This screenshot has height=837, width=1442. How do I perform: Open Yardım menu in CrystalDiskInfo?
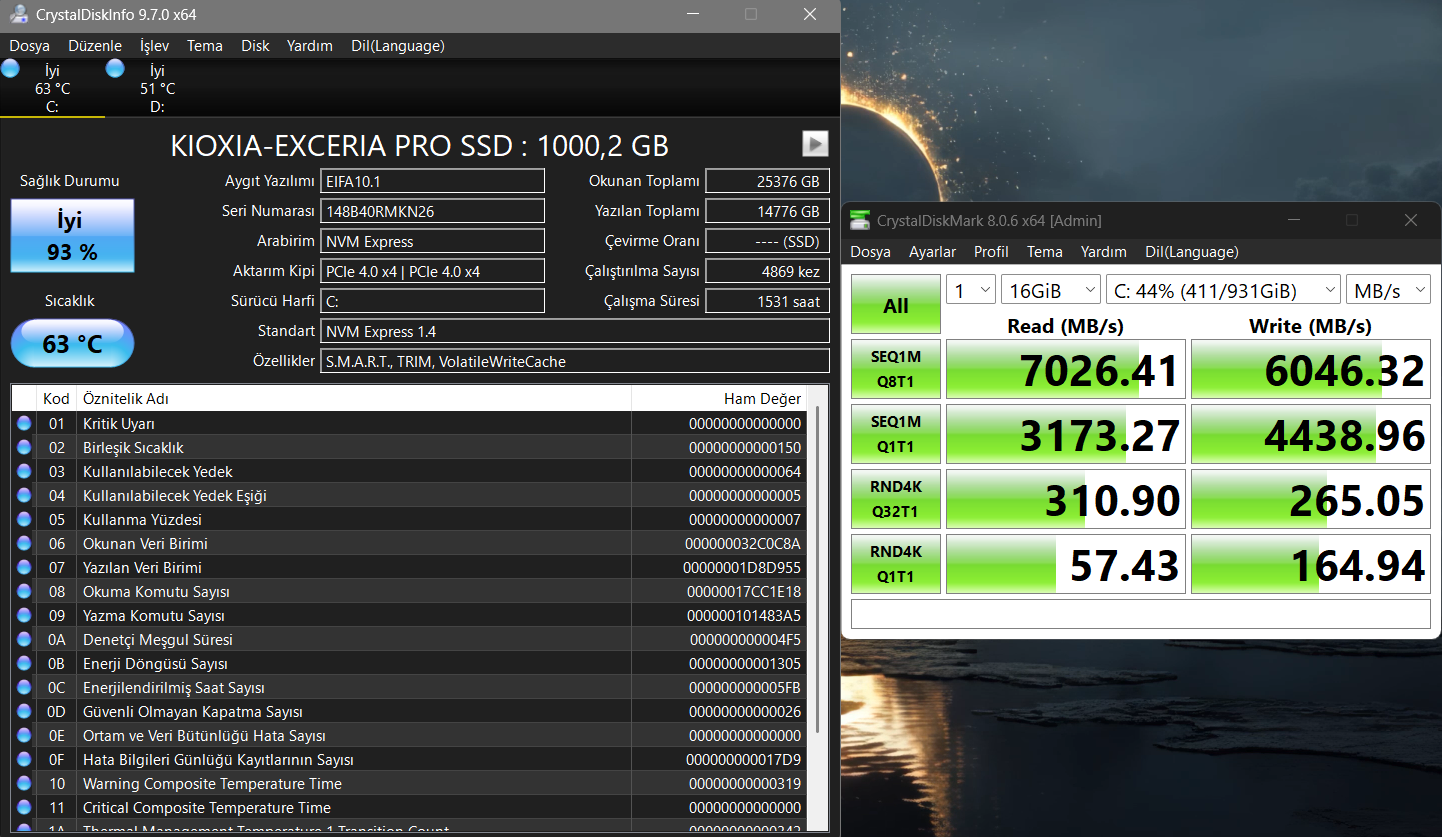[310, 46]
